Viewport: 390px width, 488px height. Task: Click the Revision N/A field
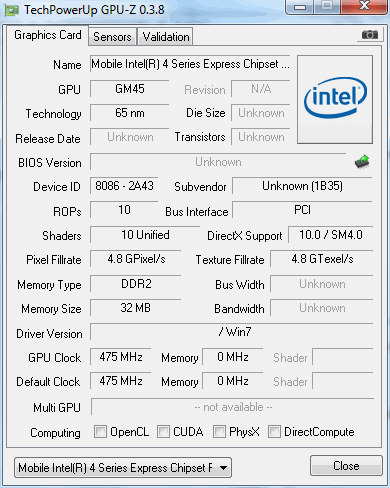(261, 89)
